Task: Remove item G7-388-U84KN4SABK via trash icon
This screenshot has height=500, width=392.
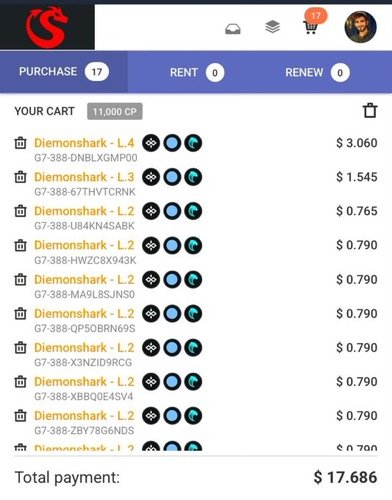Action: [20, 211]
